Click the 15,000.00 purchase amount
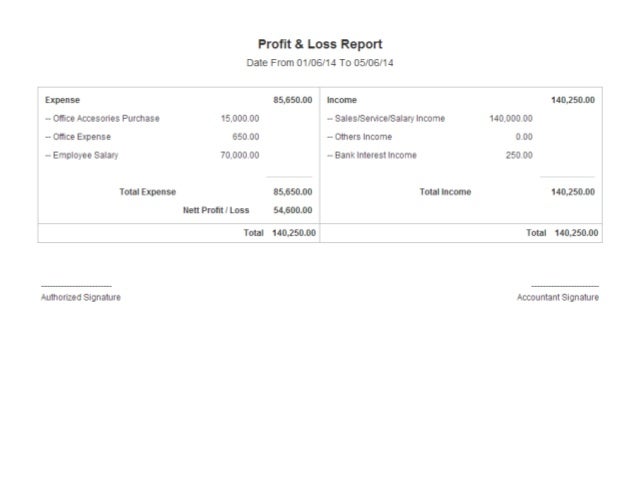The width and height of the screenshot is (638, 479). (x=240, y=118)
